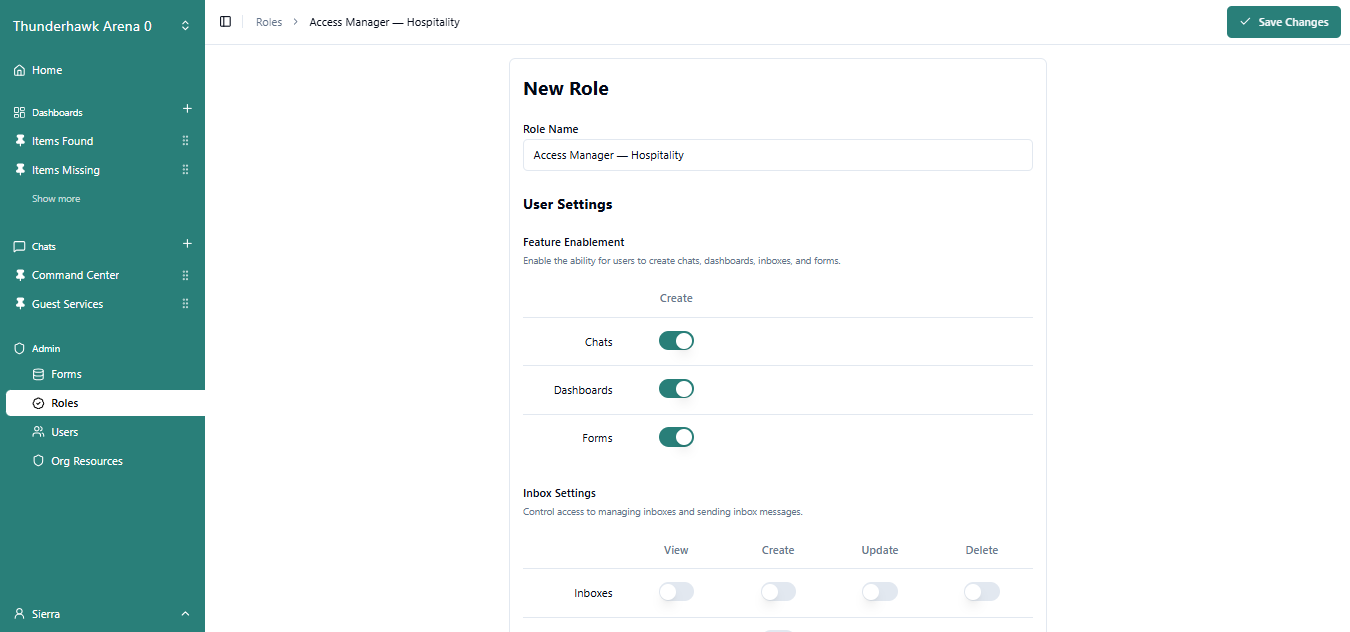
Task: Open the Thunderhawk Arena 0 organization switcher
Action: (x=102, y=26)
